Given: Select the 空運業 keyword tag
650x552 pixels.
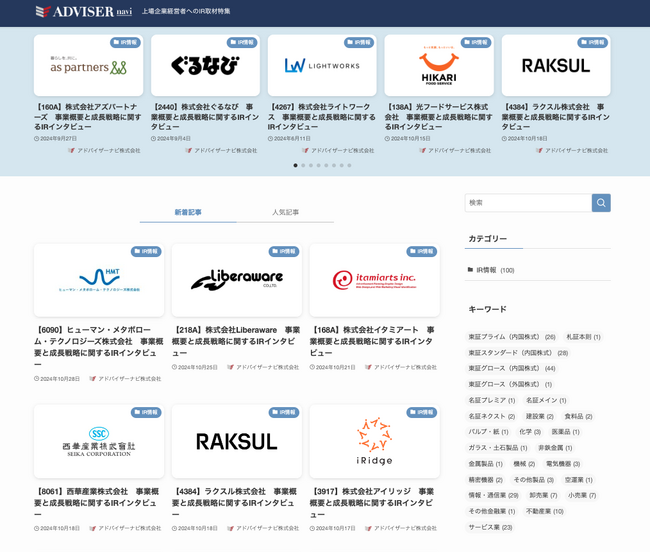Looking at the screenshot, I should click(x=579, y=480).
